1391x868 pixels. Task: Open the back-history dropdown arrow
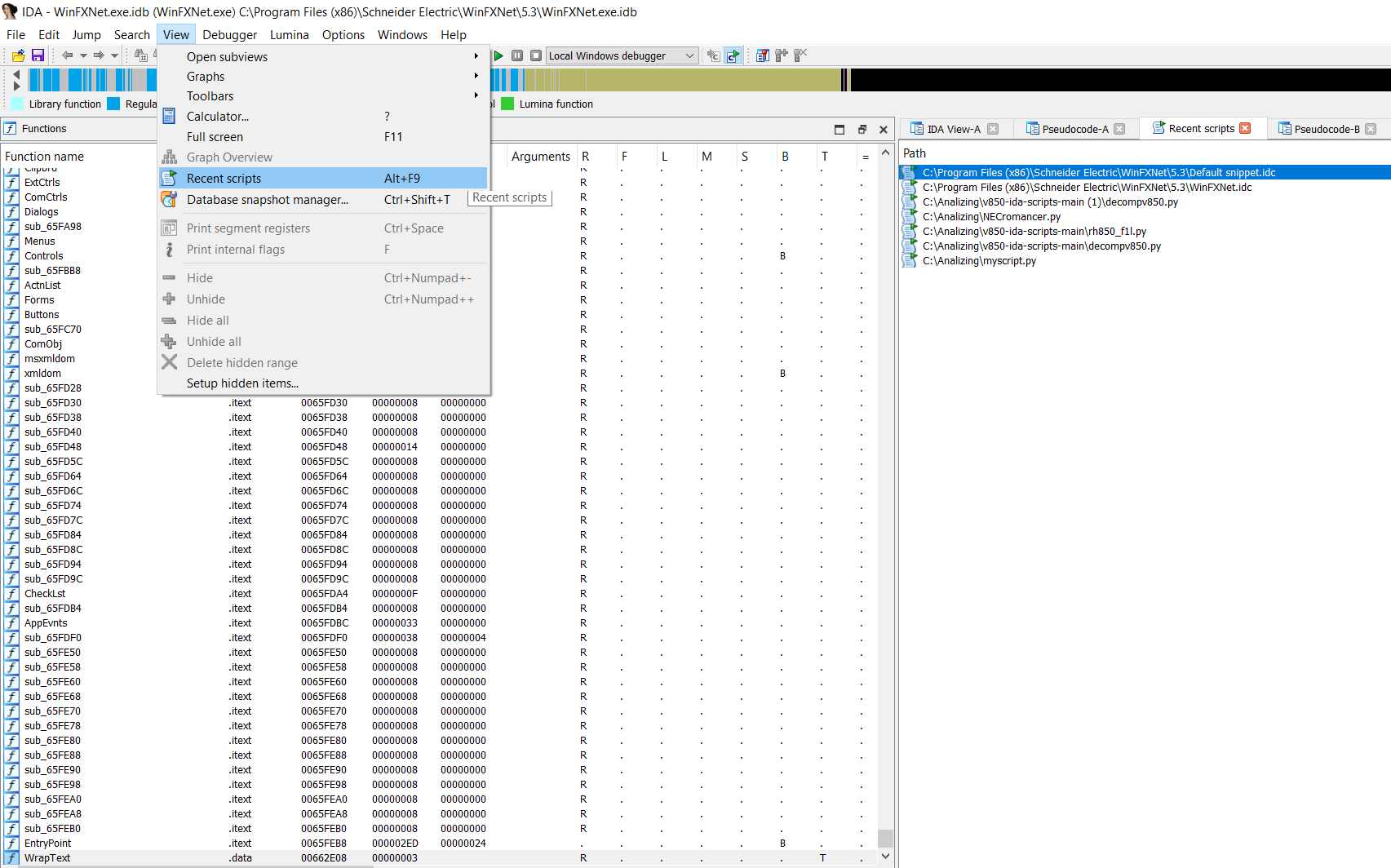(x=83, y=55)
